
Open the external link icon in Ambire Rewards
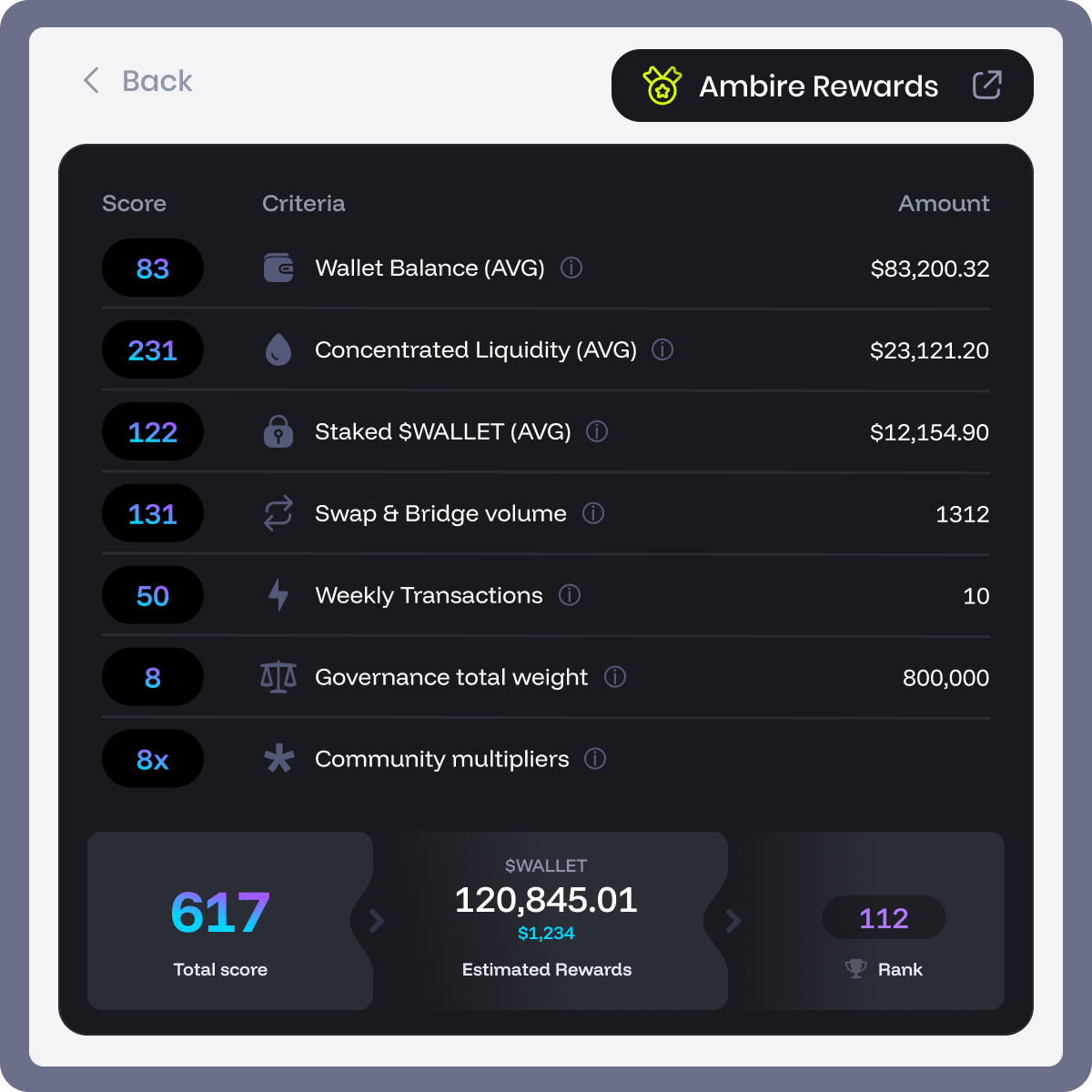(988, 85)
